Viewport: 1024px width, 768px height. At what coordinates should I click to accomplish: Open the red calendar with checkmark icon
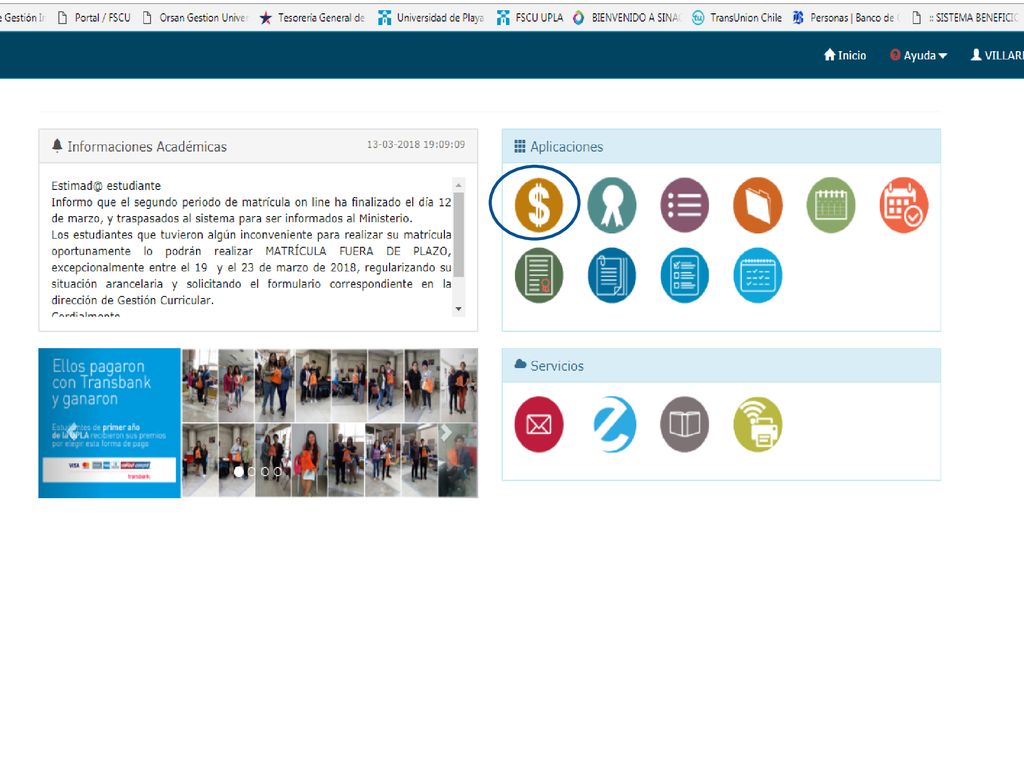tap(904, 205)
